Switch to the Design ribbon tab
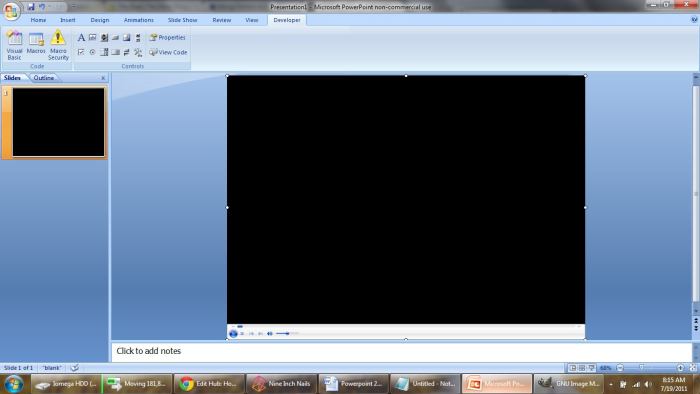The width and height of the screenshot is (700, 394). [100, 20]
